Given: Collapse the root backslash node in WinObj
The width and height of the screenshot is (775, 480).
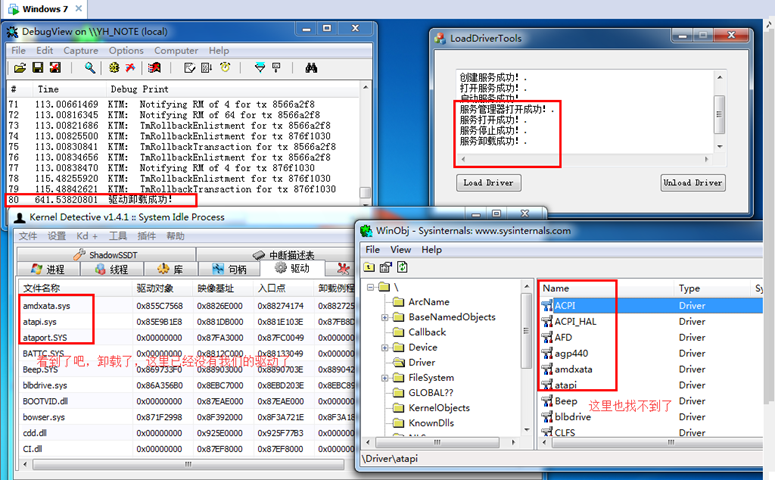Looking at the screenshot, I should coord(370,287).
